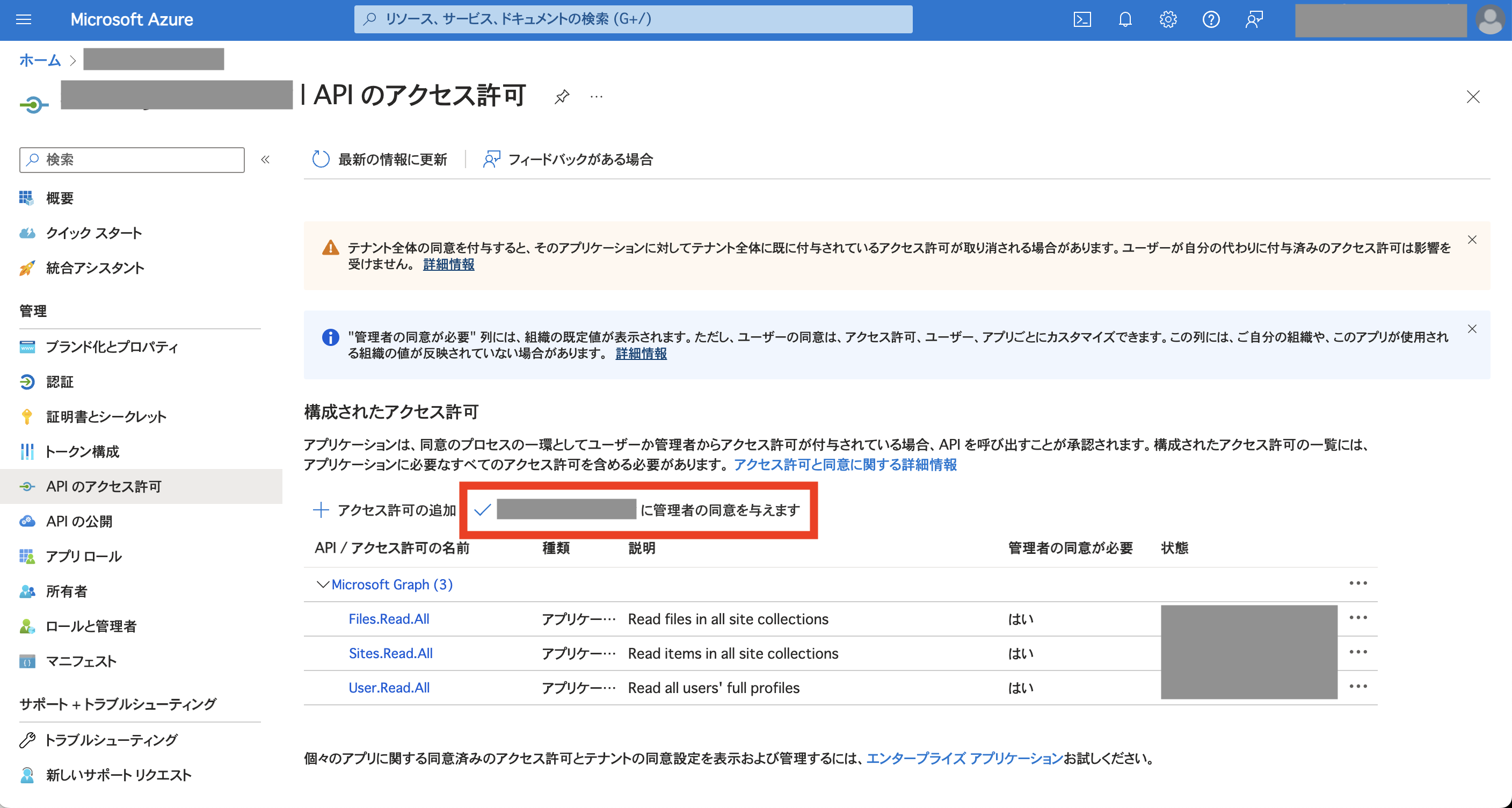
Task: Open the notifications bell
Action: (x=1125, y=19)
